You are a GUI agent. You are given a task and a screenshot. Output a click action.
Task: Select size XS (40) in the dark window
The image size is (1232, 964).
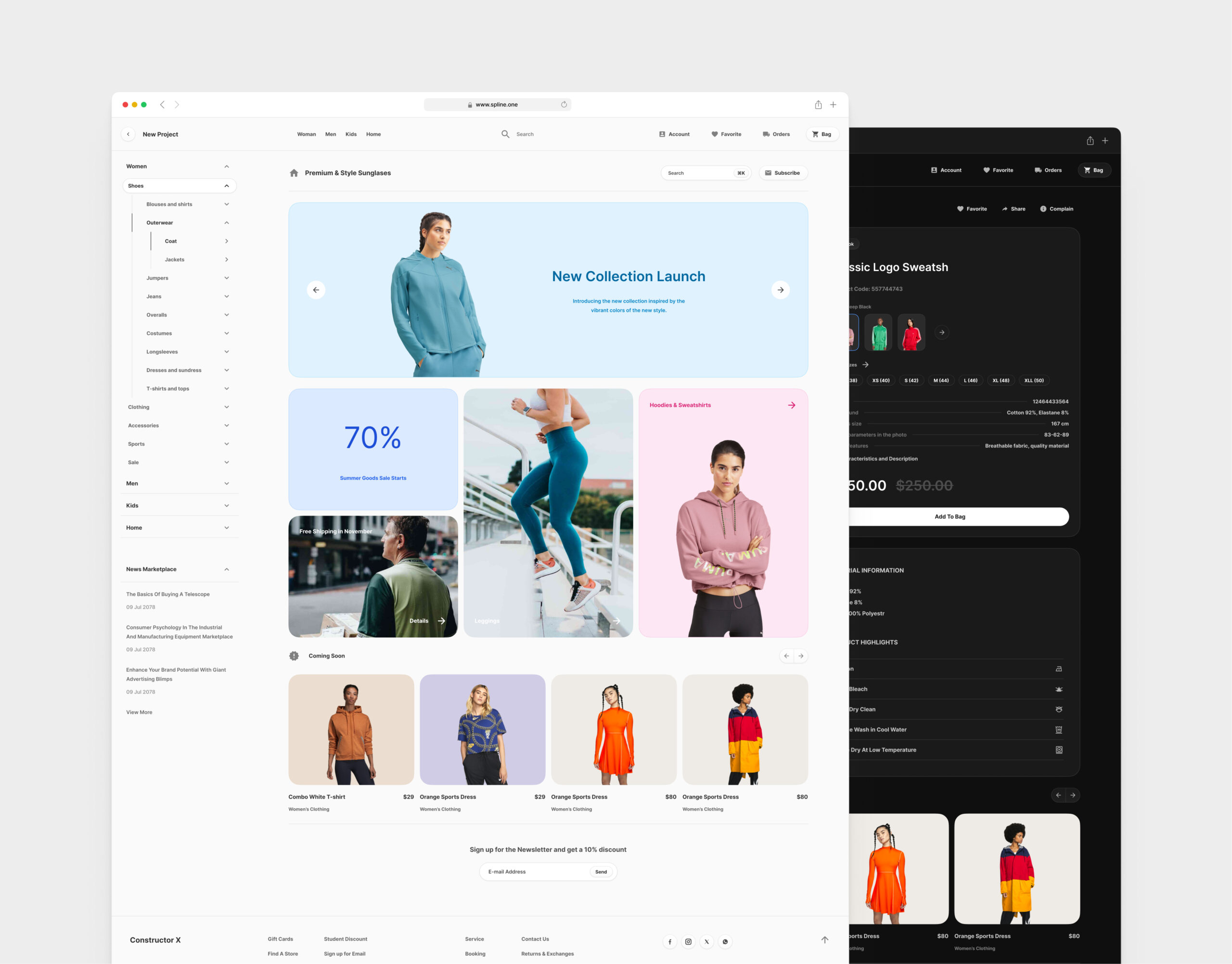click(x=880, y=380)
